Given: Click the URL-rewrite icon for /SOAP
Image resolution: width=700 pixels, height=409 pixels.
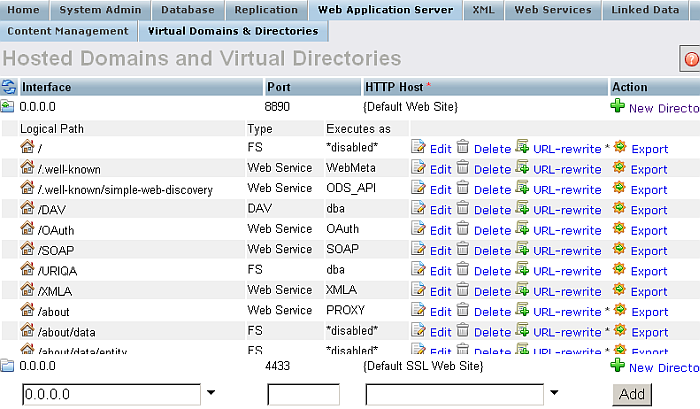Looking at the screenshot, I should [522, 248].
